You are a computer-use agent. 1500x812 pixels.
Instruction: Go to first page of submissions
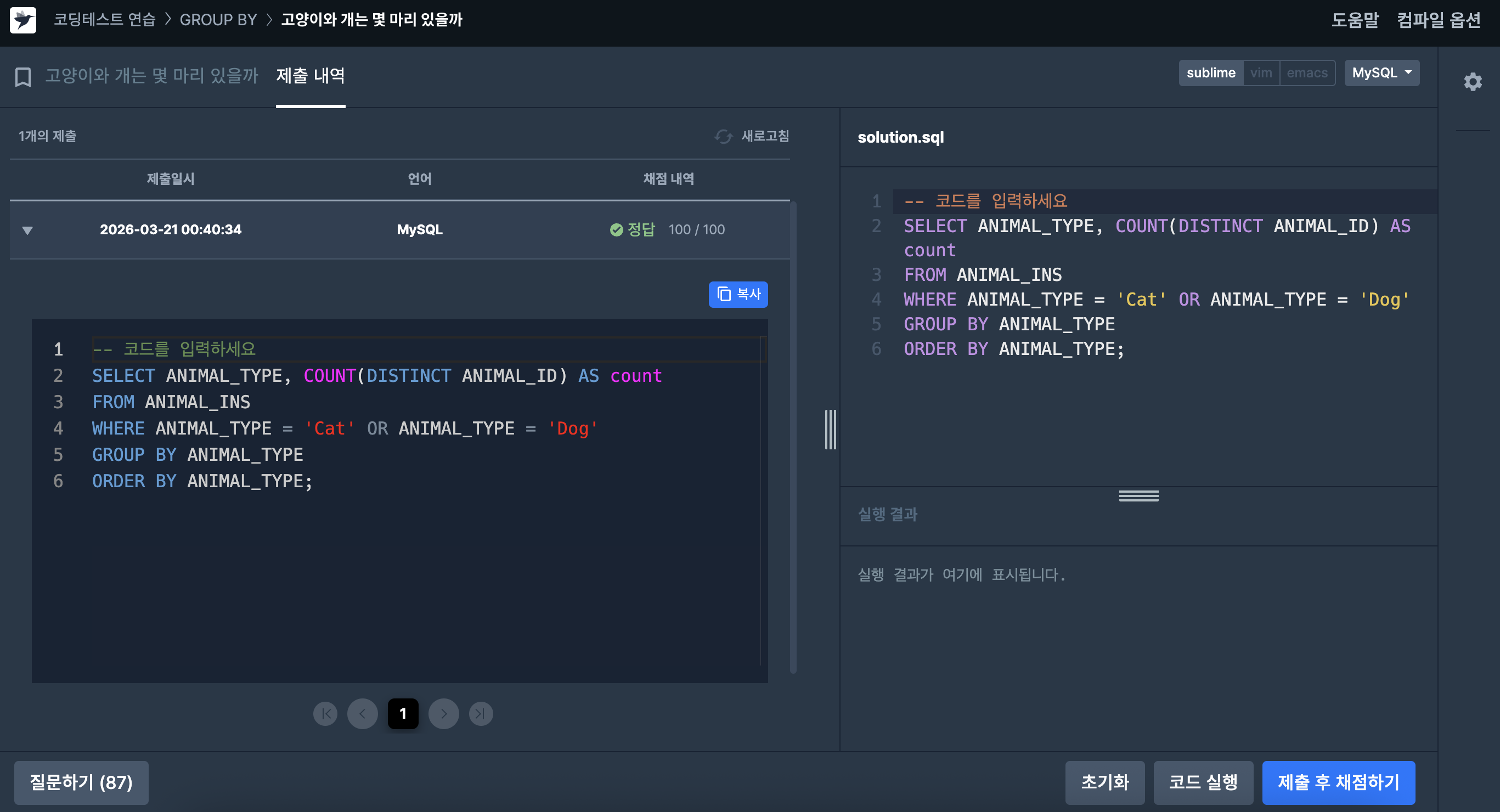point(325,714)
